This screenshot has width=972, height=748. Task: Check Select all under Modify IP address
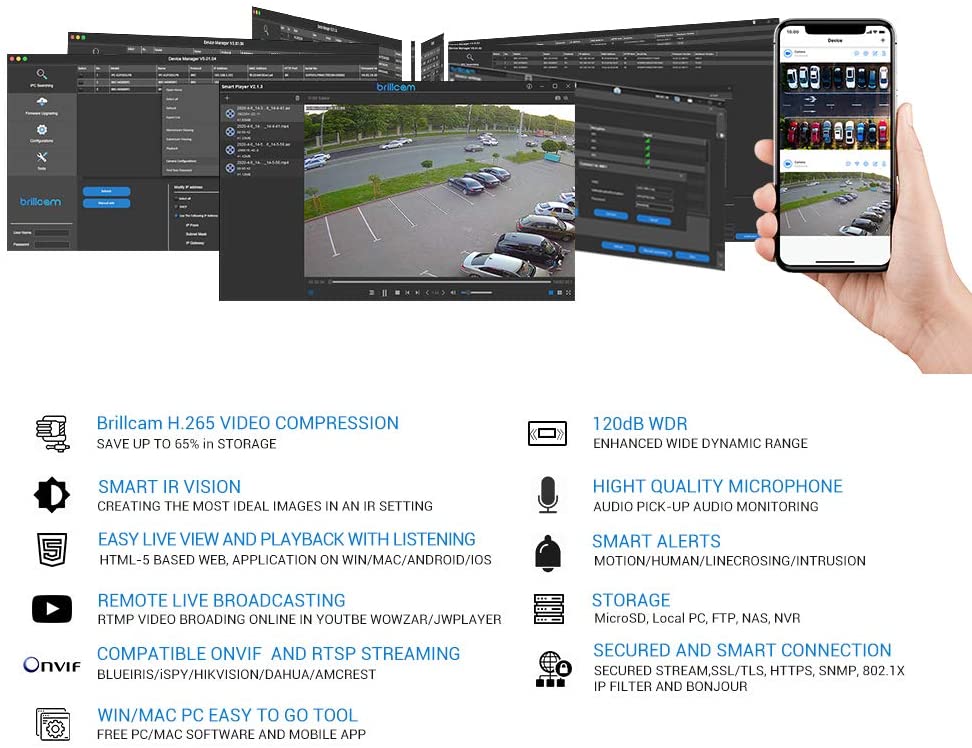coord(176,198)
